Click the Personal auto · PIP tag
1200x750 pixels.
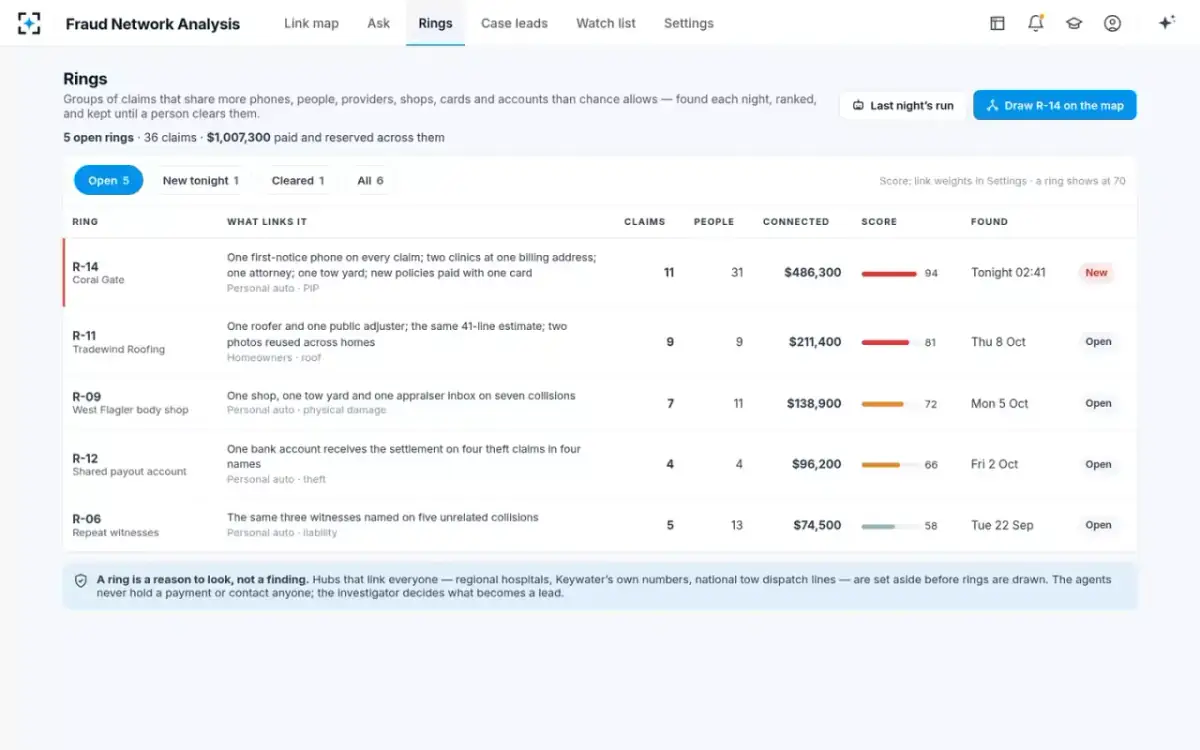coord(273,288)
